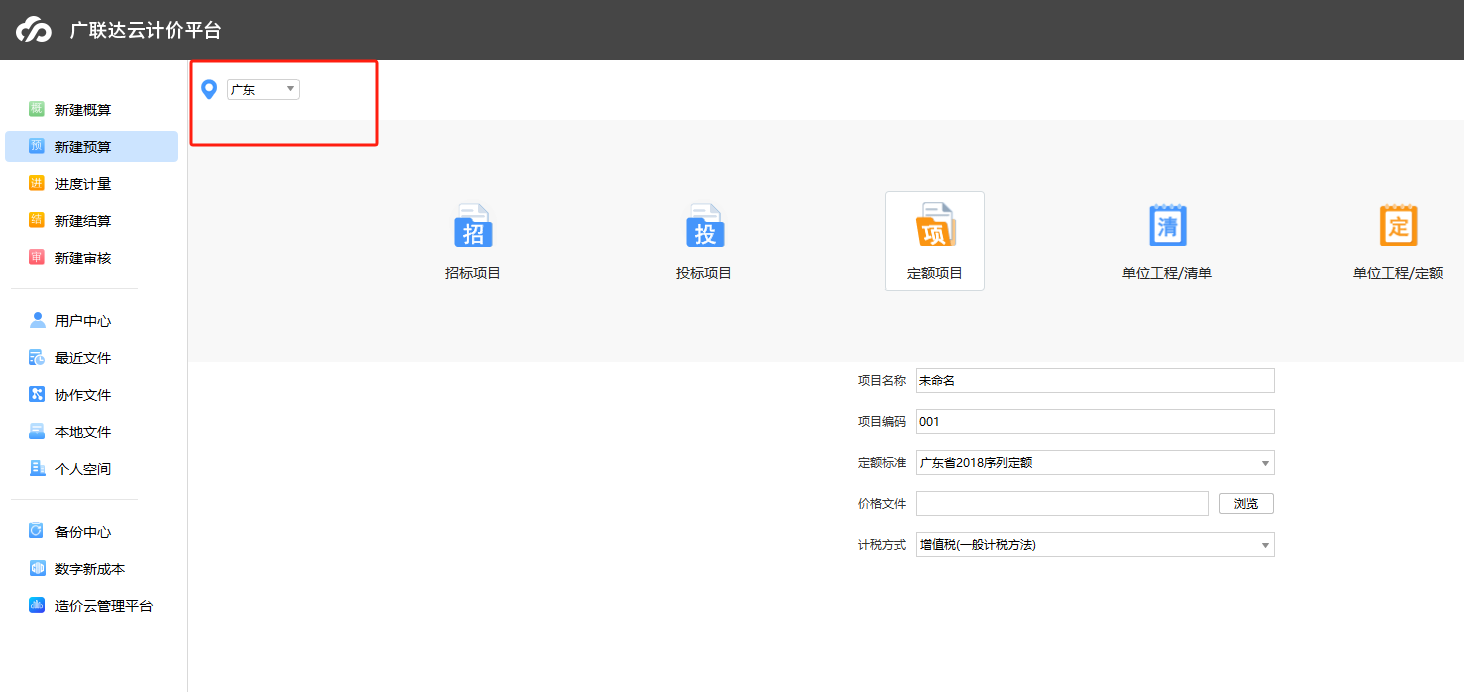Click the 备份中心 icon
Viewport: 1464px width, 692px height.
coord(37,531)
